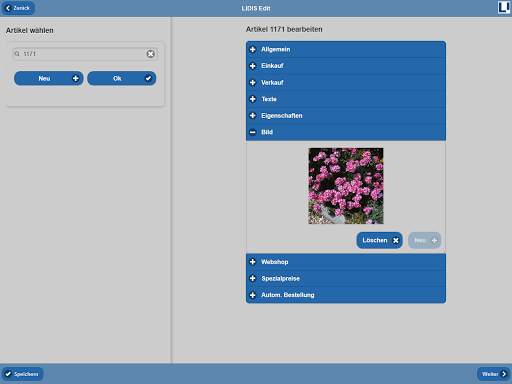Expand the Einkauf section
The width and height of the screenshot is (512, 384).
346,66
